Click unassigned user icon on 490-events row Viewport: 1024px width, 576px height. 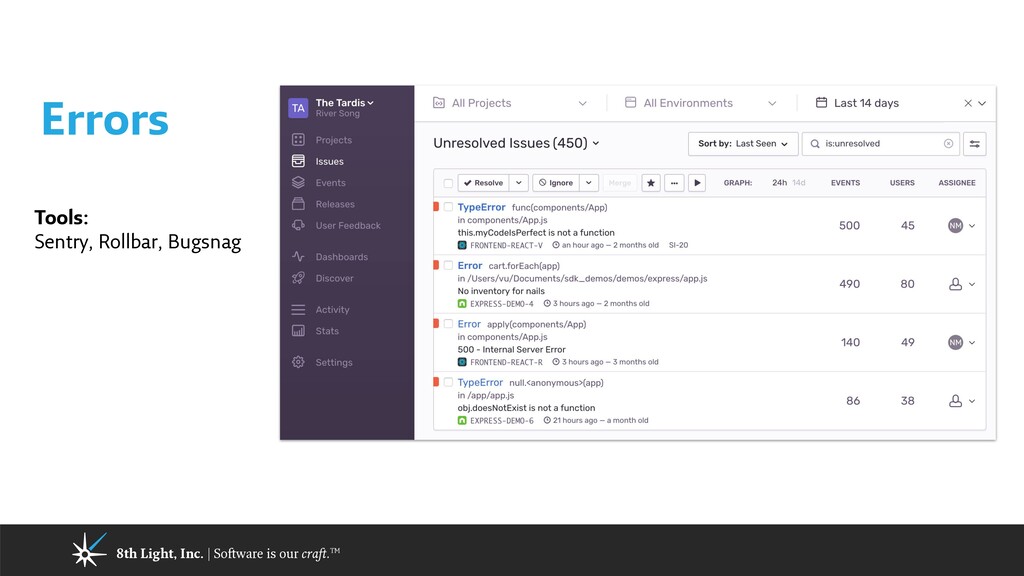pos(955,284)
